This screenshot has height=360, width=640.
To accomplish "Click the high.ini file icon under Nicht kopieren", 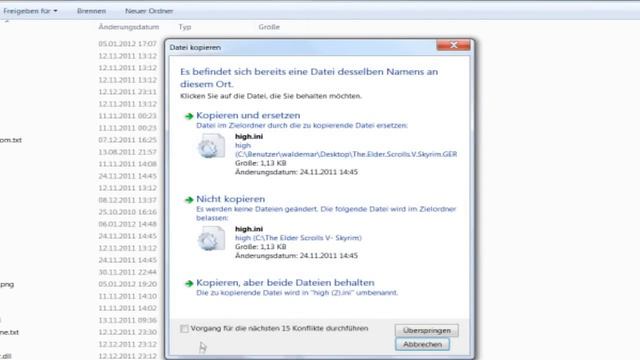I will coord(211,238).
